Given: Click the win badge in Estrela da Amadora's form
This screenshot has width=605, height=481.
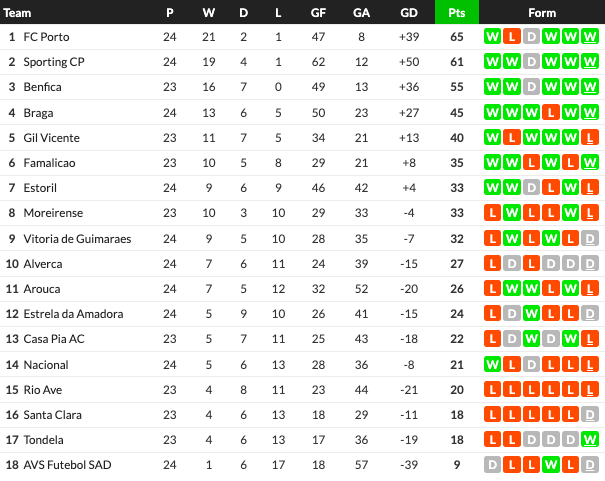Looking at the screenshot, I should click(531, 313).
